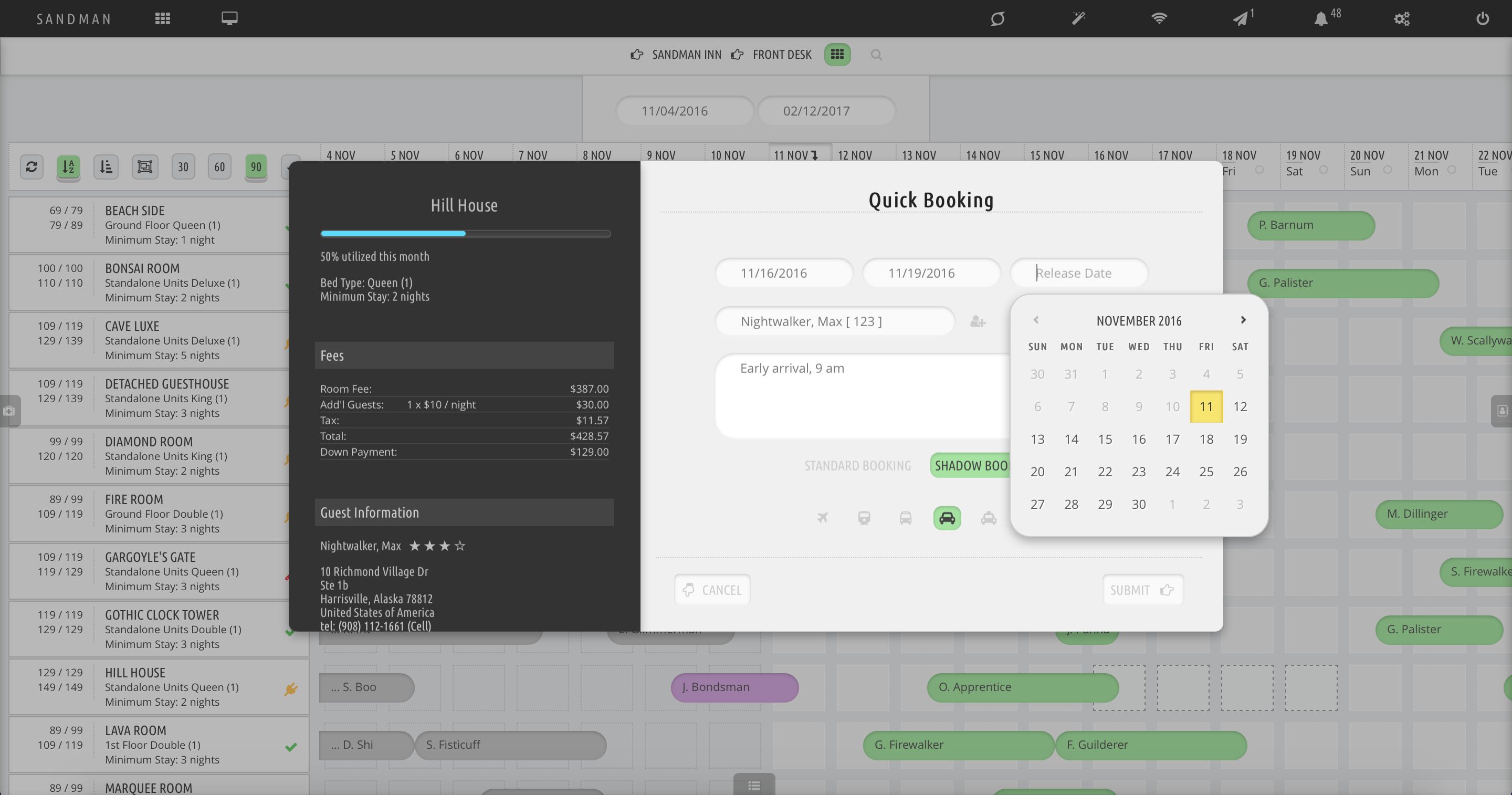This screenshot has height=795, width=1512.
Task: Open the 11/04/2016 range start date picker
Action: tap(685, 110)
